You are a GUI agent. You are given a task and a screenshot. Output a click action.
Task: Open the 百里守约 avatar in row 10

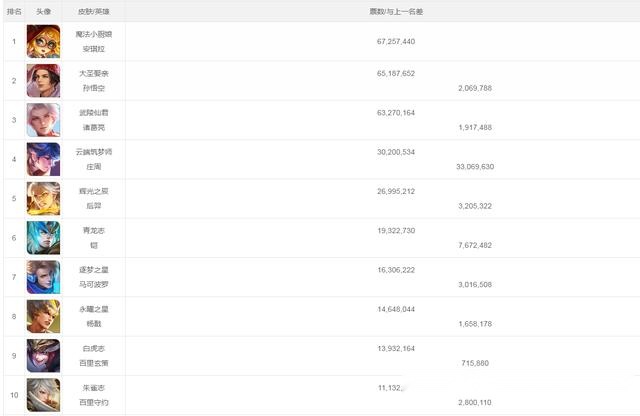(43, 395)
